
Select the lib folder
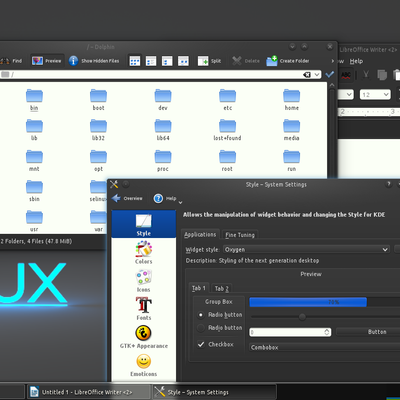pos(34,130)
